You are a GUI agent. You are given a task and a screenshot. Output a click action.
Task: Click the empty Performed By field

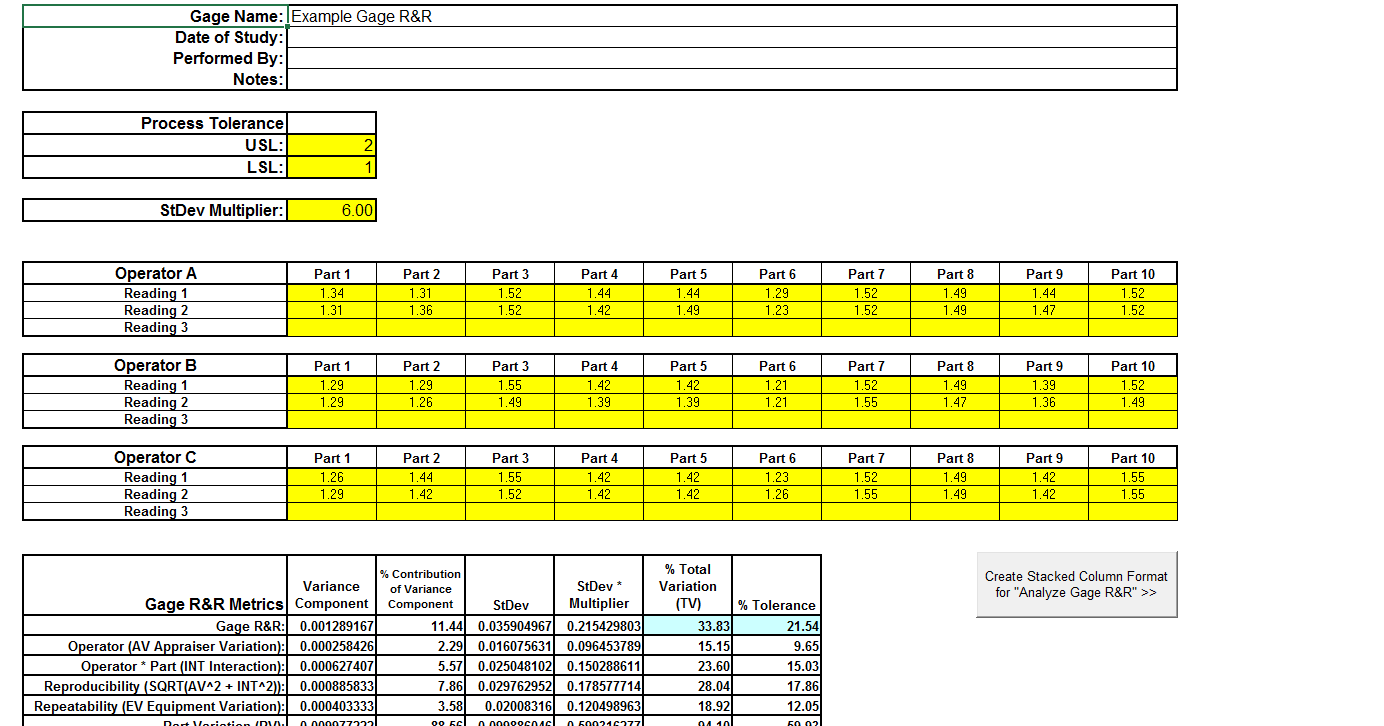(x=732, y=58)
